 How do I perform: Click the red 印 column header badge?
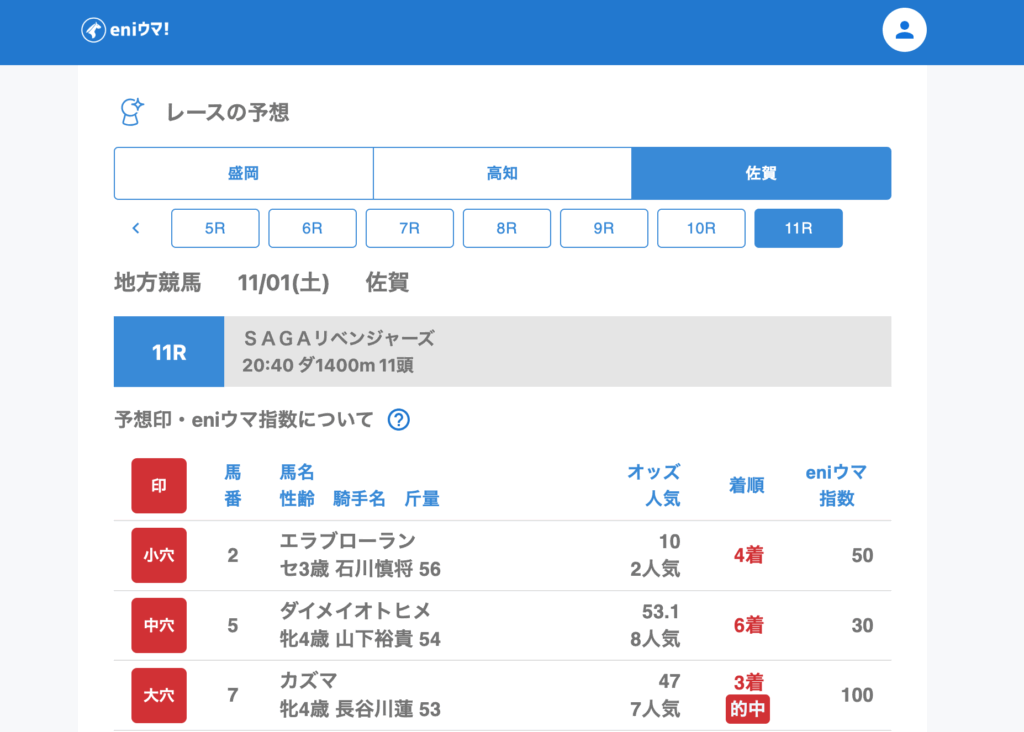[x=159, y=486]
